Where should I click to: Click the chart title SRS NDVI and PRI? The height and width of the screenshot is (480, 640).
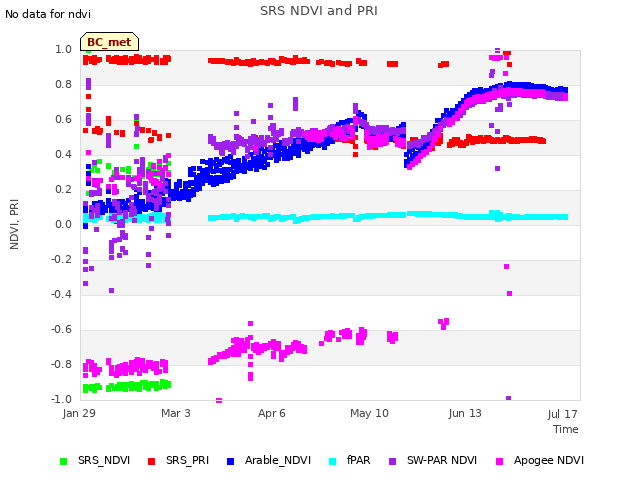[x=319, y=11]
